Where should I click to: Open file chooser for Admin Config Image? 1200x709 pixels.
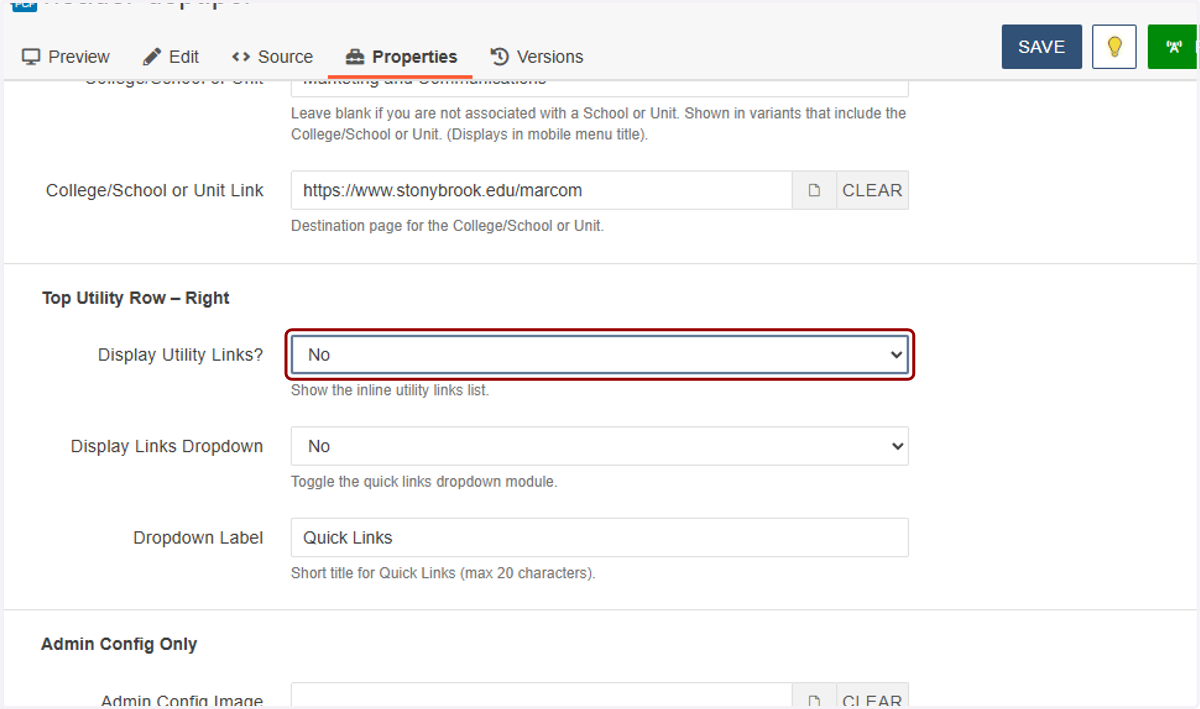click(x=814, y=696)
